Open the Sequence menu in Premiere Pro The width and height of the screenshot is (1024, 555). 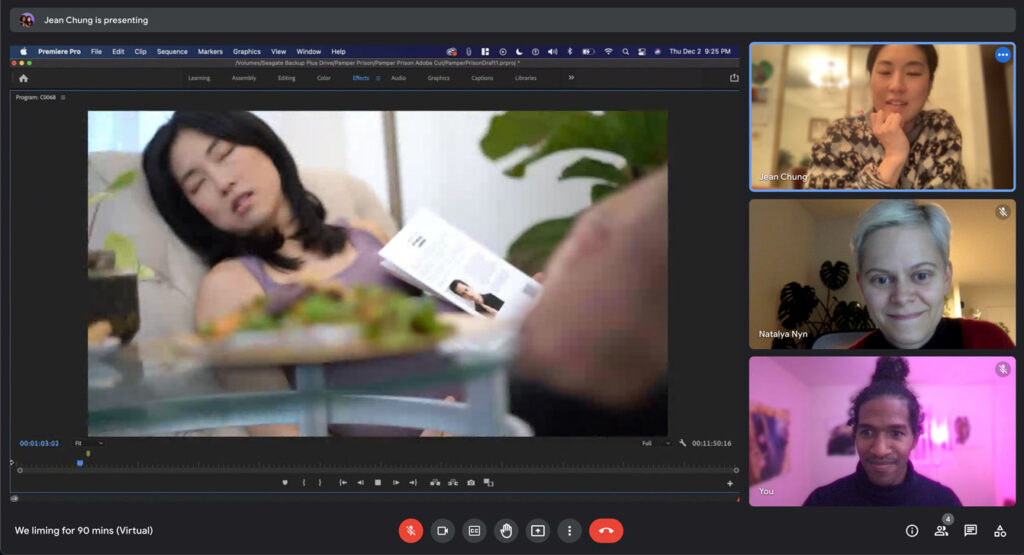pos(172,51)
